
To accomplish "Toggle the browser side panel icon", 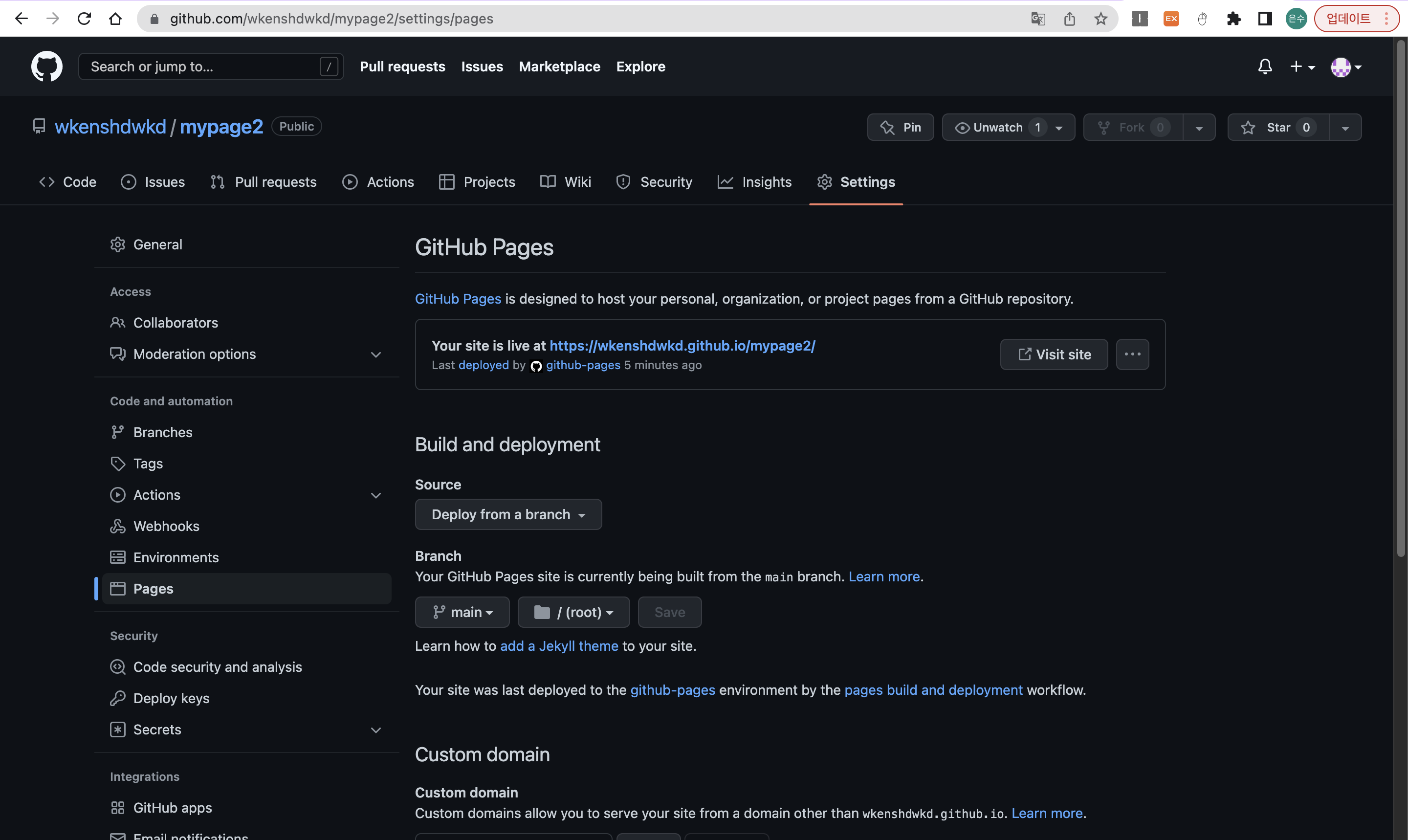I will point(1265,19).
